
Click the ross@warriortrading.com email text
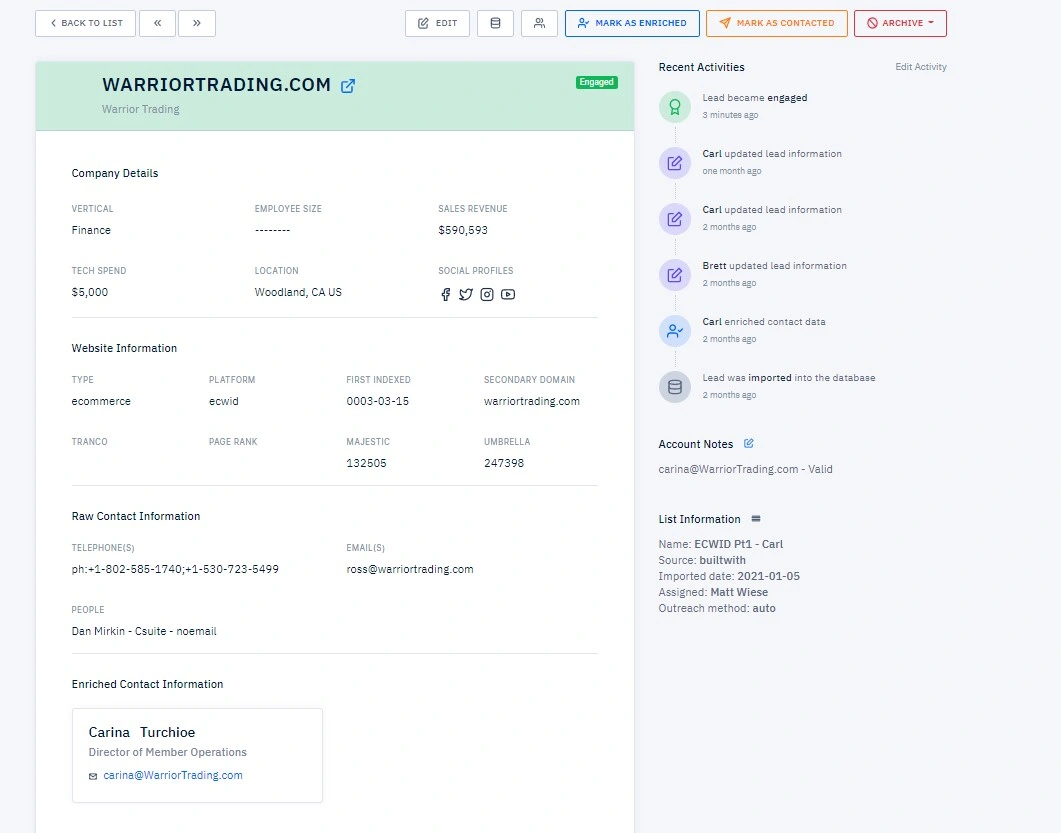click(409, 569)
